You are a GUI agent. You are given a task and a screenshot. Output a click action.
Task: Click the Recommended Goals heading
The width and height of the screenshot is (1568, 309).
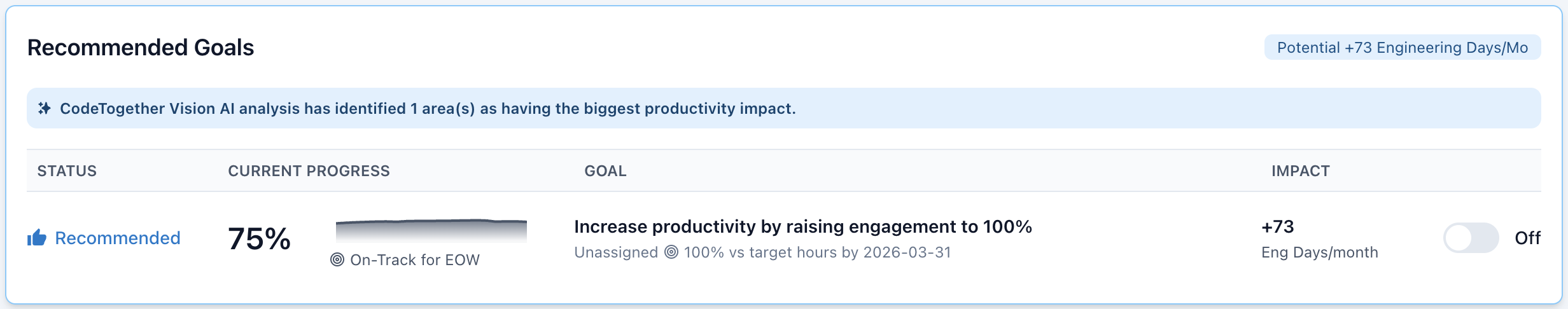(141, 48)
